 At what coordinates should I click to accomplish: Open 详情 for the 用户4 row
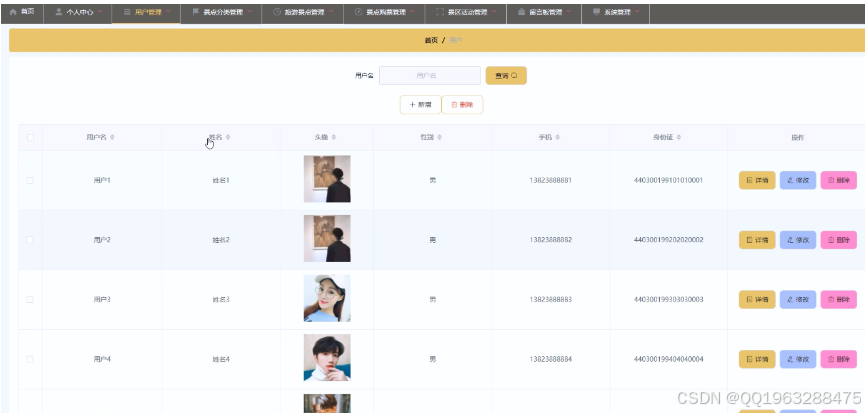tap(757, 359)
